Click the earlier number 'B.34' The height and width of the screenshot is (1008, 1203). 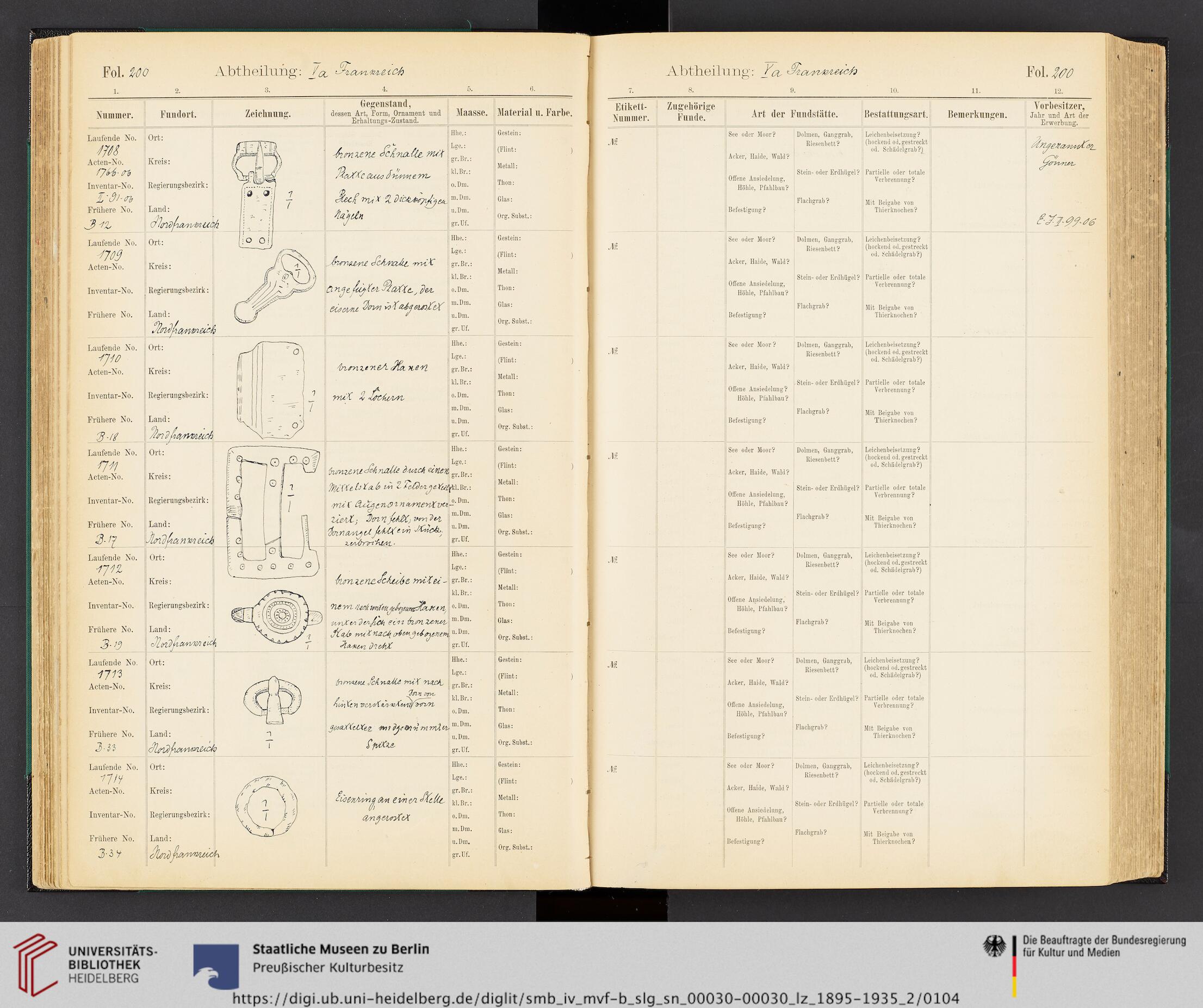[x=109, y=854]
